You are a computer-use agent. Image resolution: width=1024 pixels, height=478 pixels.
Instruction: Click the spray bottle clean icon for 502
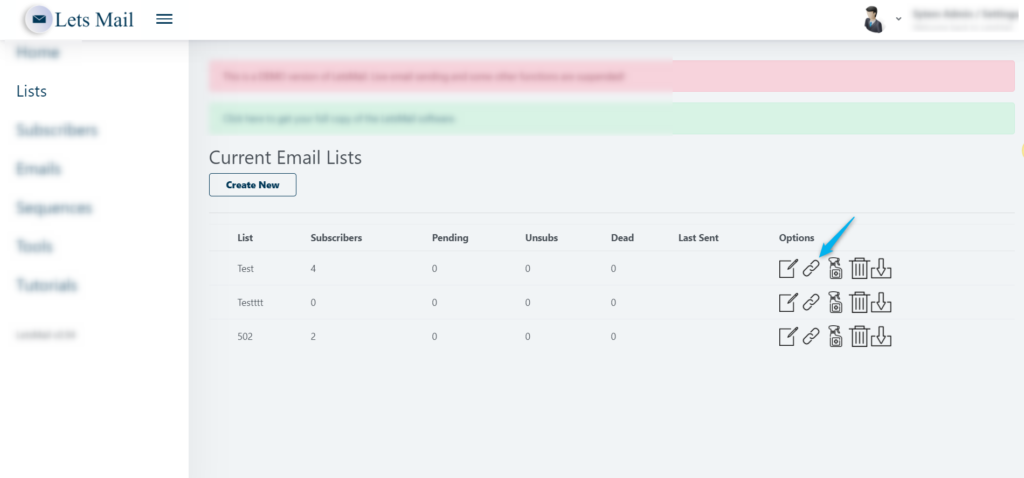click(x=835, y=336)
